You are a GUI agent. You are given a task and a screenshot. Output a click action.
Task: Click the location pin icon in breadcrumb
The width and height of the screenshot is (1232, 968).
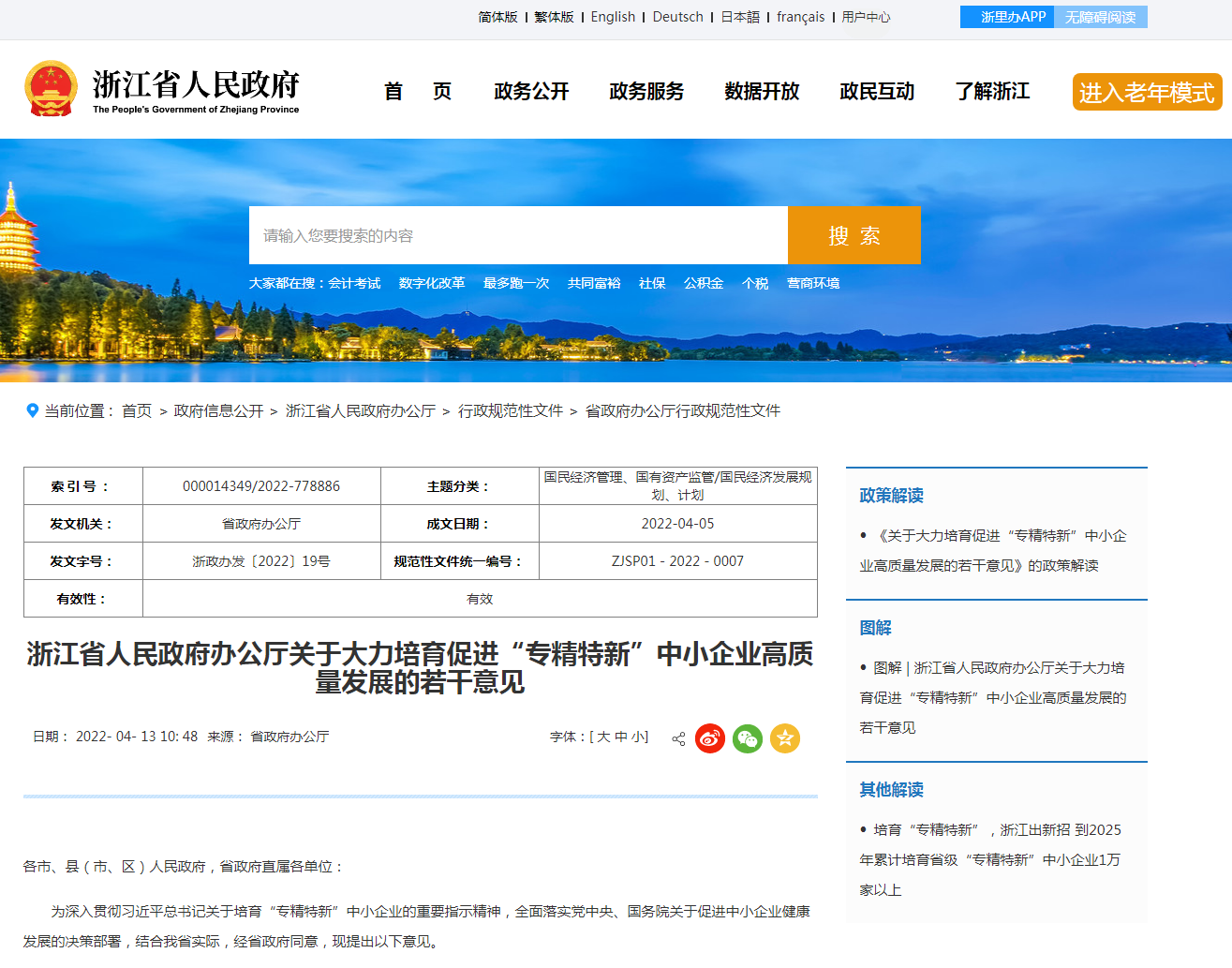[x=32, y=410]
